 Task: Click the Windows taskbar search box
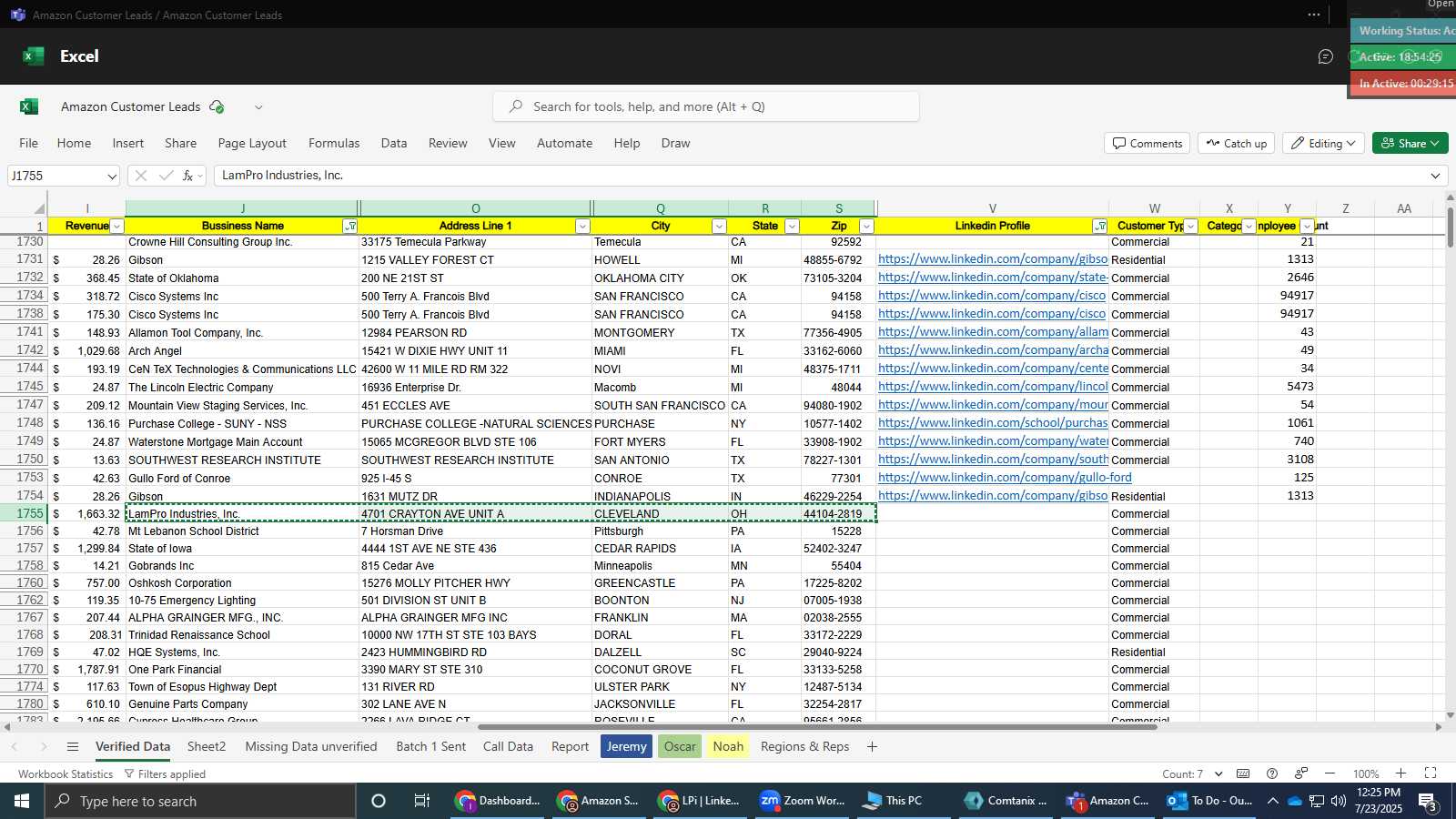[200, 801]
